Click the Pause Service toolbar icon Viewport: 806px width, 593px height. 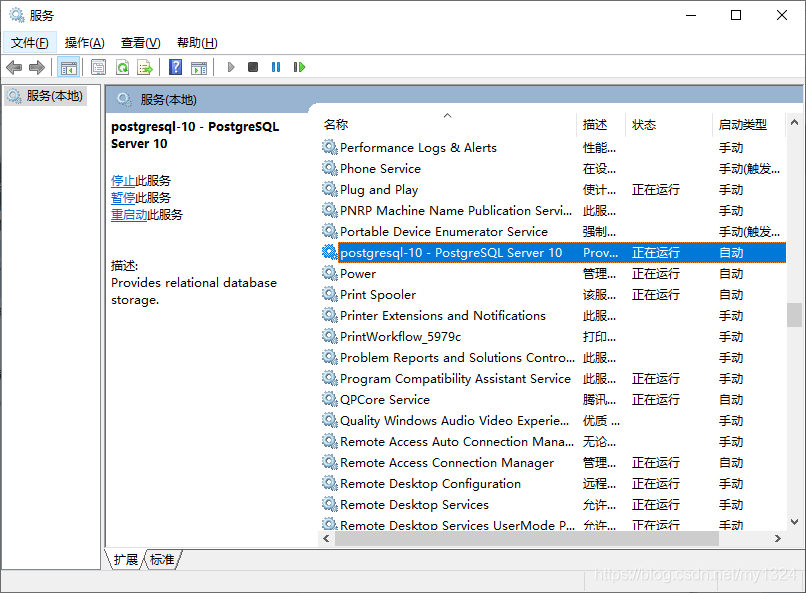tap(276, 67)
